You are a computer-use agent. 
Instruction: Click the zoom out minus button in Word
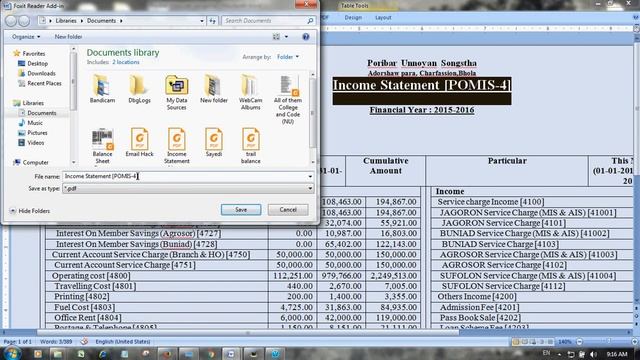(x=580, y=342)
